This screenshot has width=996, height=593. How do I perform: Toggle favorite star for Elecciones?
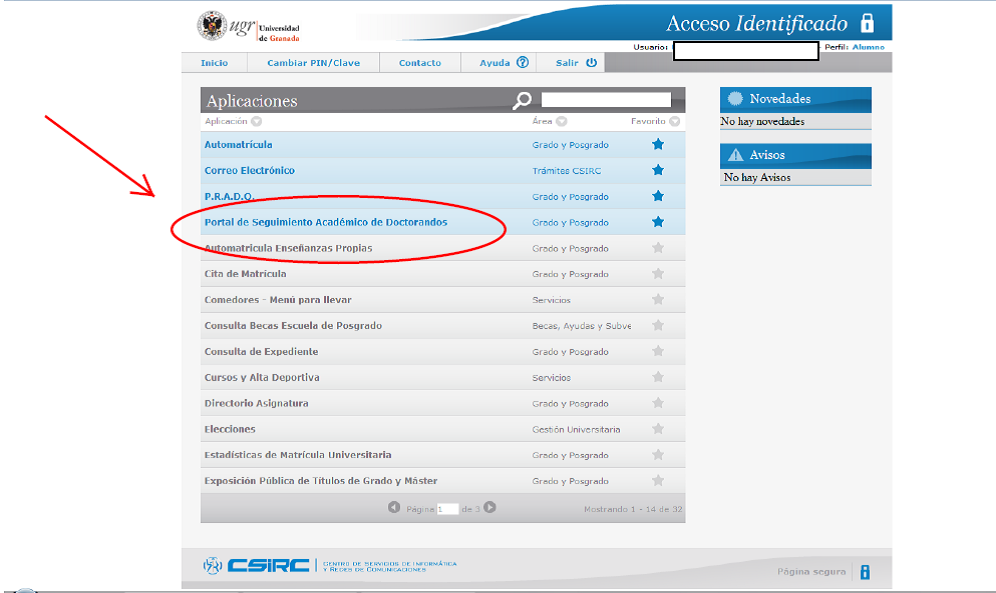click(658, 429)
